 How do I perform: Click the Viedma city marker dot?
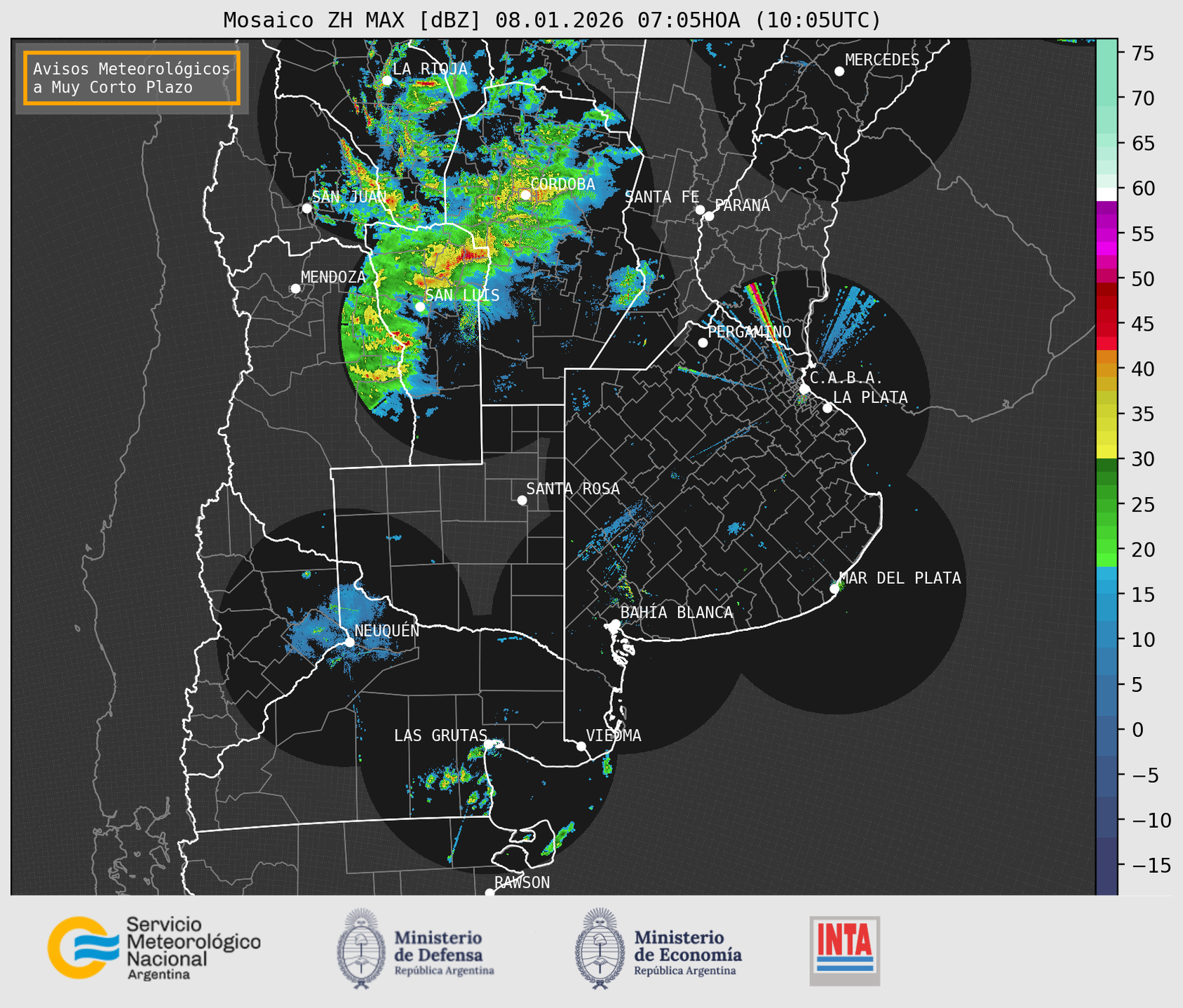pos(581,746)
